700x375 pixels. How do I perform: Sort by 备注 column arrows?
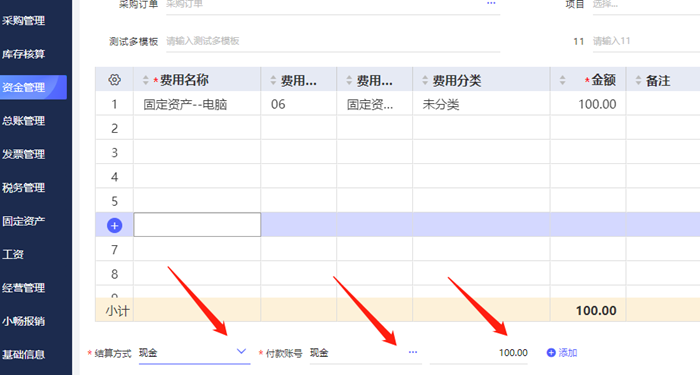(638, 80)
